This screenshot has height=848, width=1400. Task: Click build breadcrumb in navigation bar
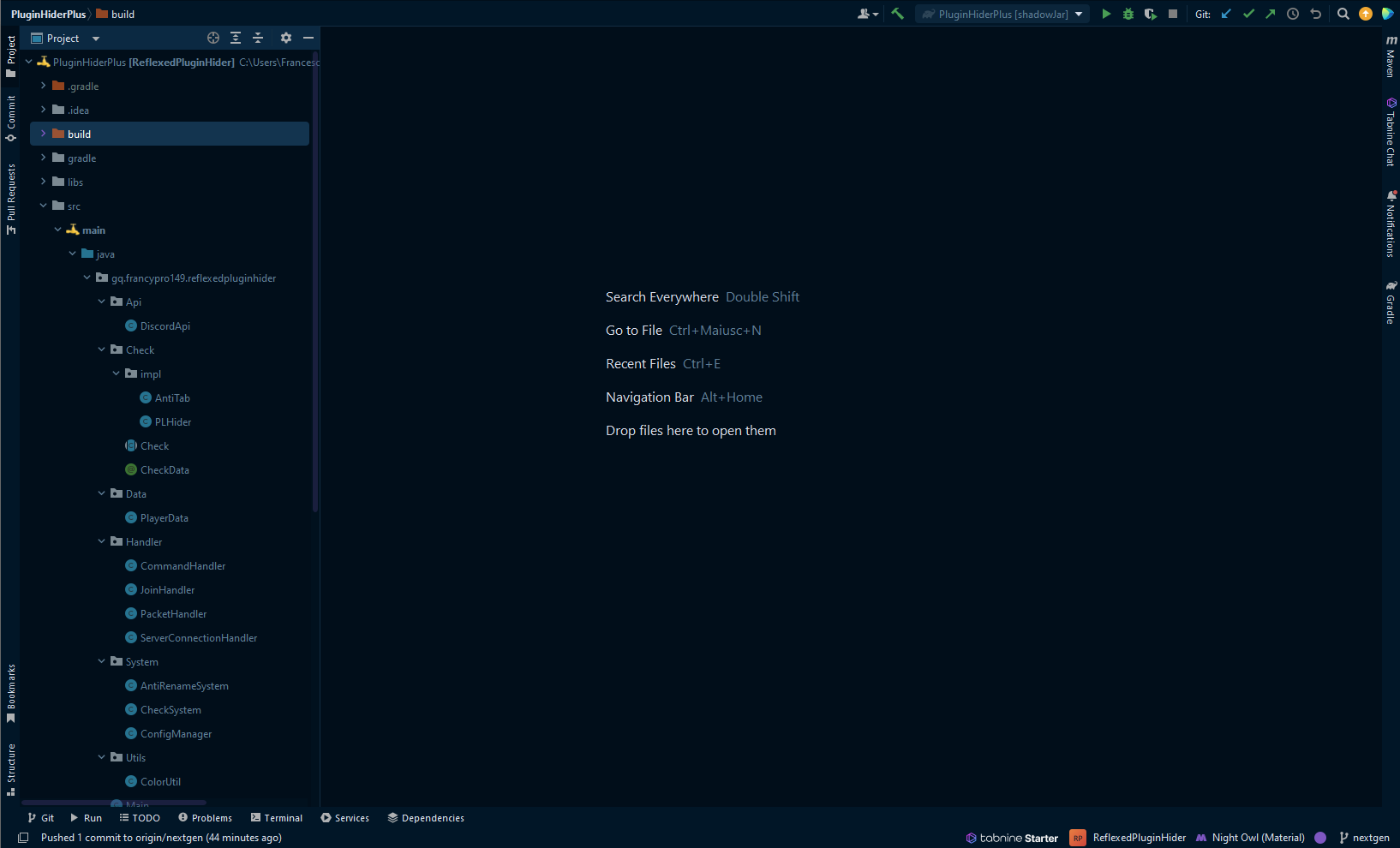click(x=115, y=14)
